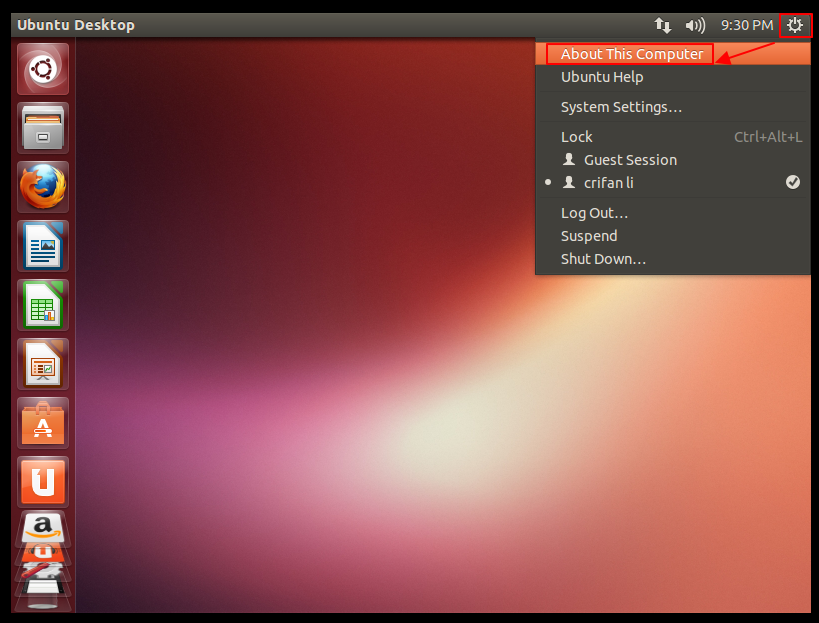
Task: Launch Ubuntu Software Center
Action: point(43,423)
